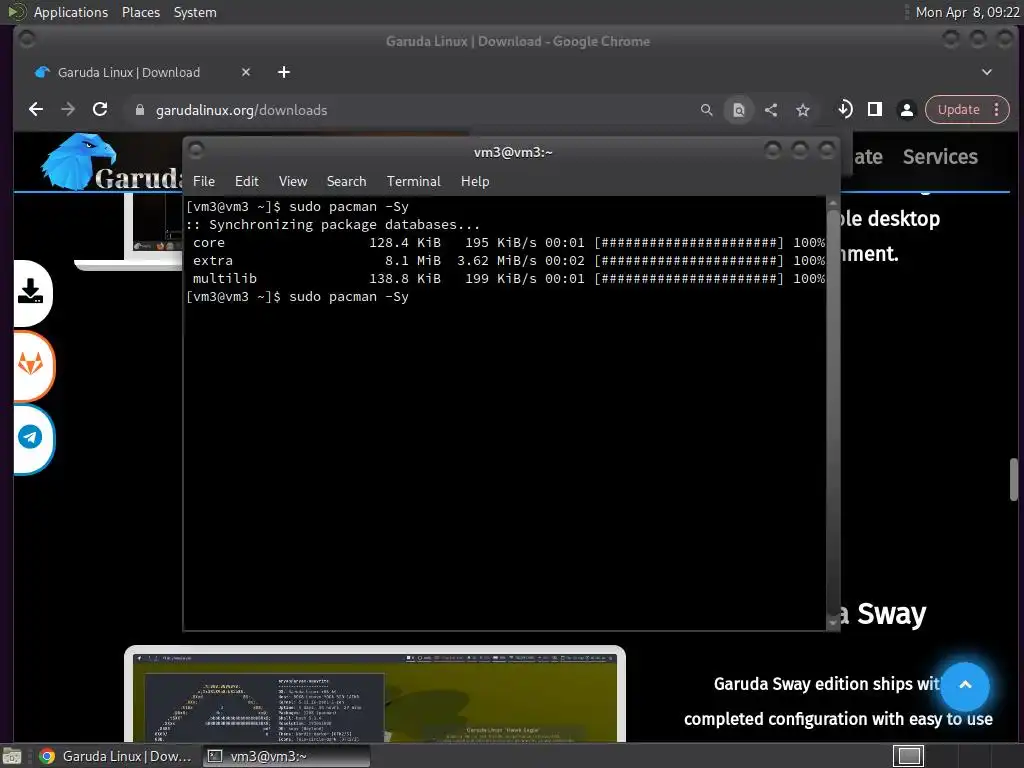The width and height of the screenshot is (1024, 768).
Task: Click the 'Garuda Sway edition ships' text
Action: tap(827, 684)
